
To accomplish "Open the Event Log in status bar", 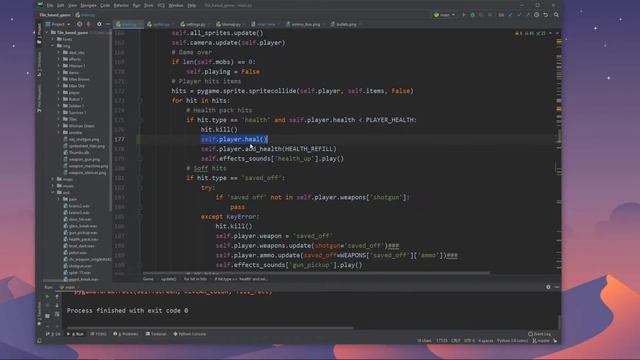I will [x=540, y=334].
